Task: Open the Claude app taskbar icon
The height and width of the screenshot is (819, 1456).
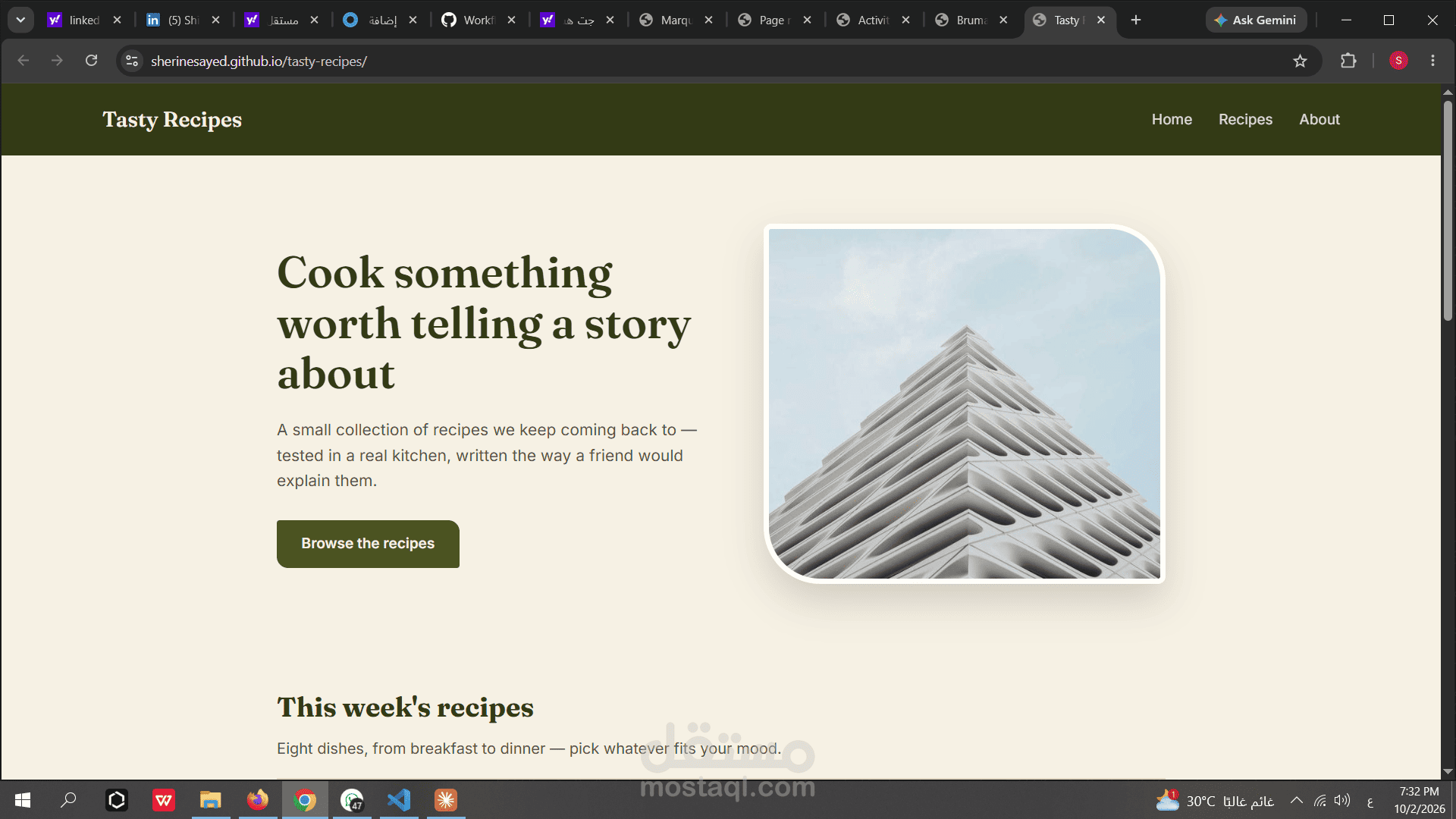Action: tap(446, 800)
